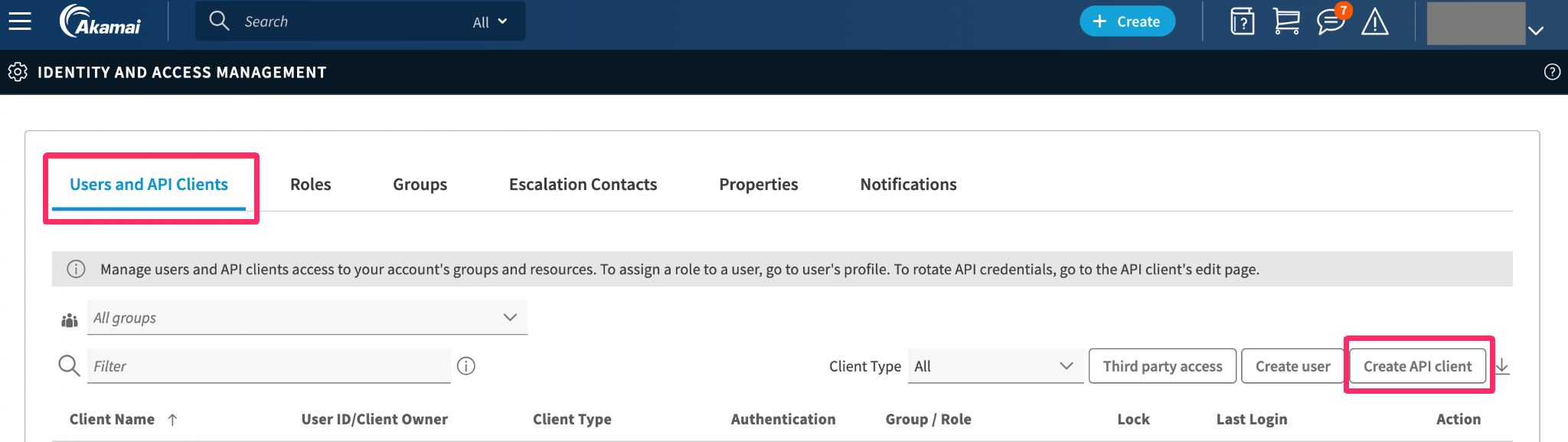Click the User ID/Client Owner column header
Viewport: 1568px width, 442px height.
pos(374,419)
